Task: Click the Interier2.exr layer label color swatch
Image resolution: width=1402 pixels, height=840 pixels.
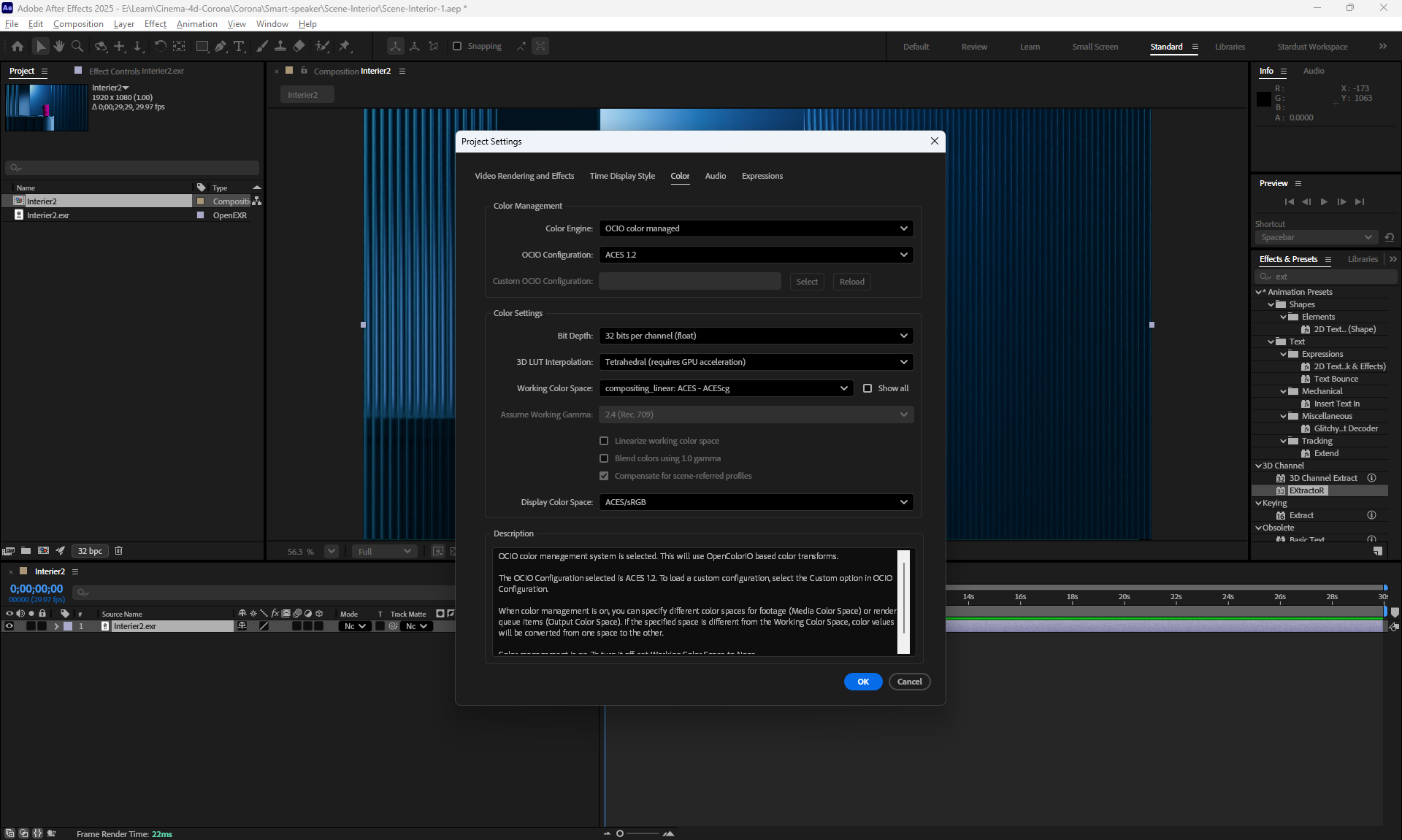Action: pos(68,626)
